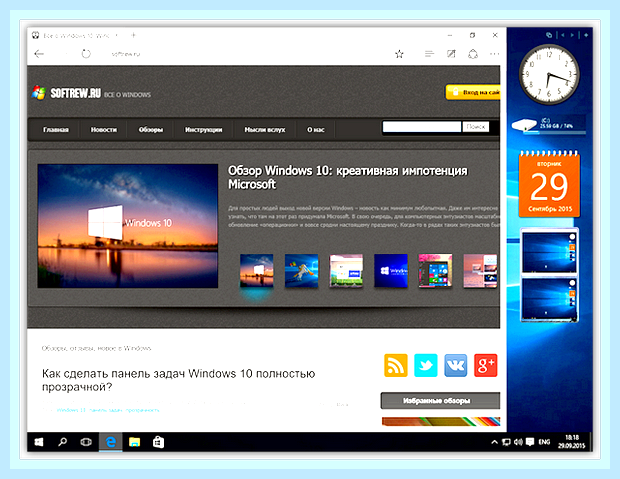Screen dimensions: 620x479
Task: Open Task View on the taskbar
Action: (x=86, y=442)
